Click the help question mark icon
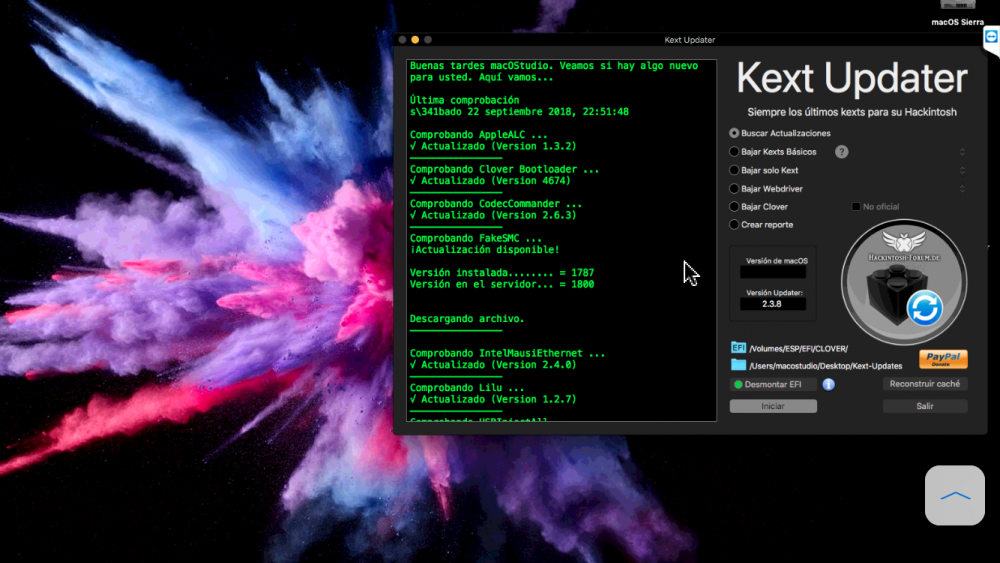1000x563 pixels. pos(841,152)
